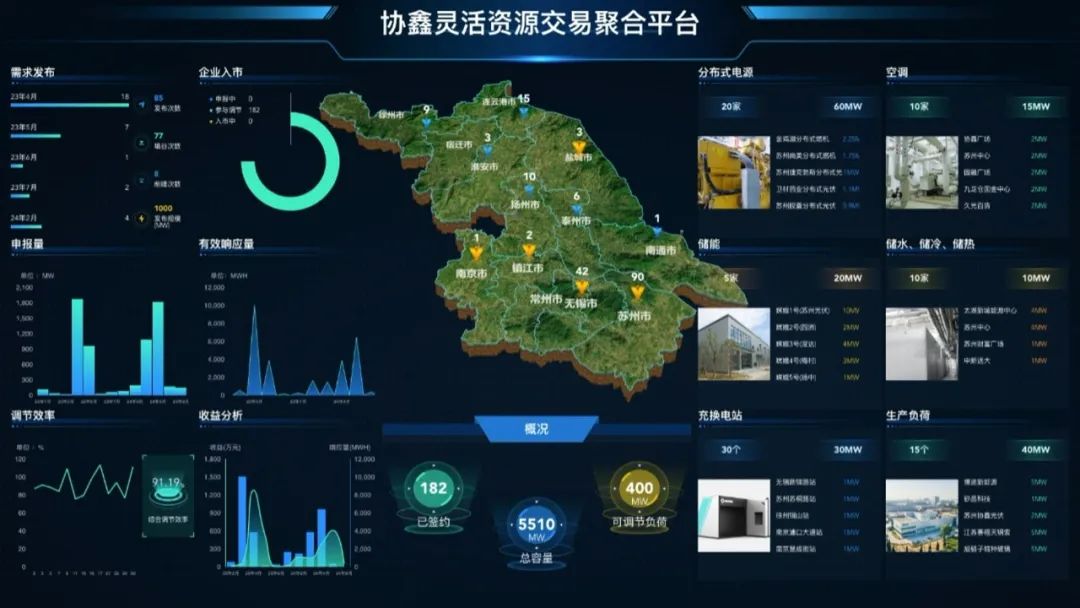Click the 1000 发布规模 value

tap(163, 208)
